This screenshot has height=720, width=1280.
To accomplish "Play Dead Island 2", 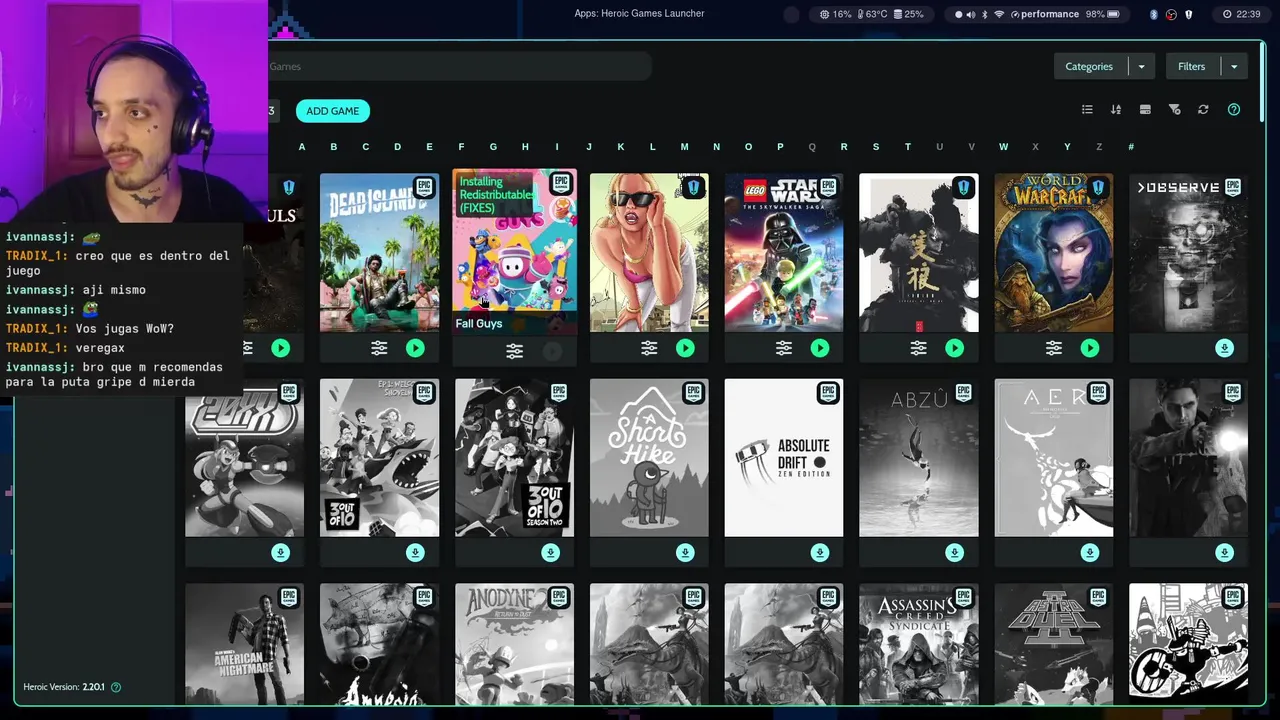I will tap(415, 348).
